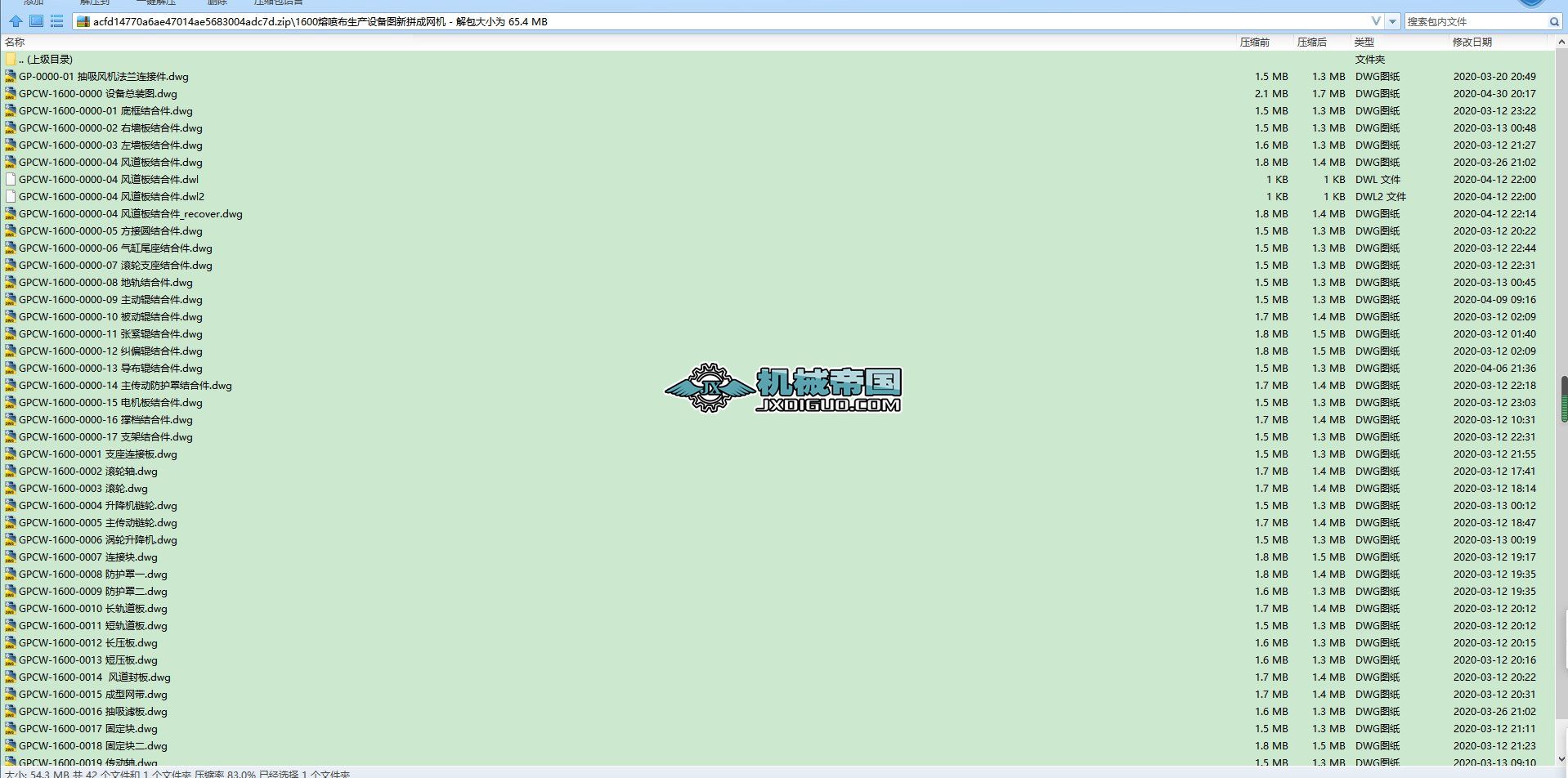The height and width of the screenshot is (778, 1568).
Task: Click the 2020-04-09 09:16 modified date
Action: point(1494,300)
